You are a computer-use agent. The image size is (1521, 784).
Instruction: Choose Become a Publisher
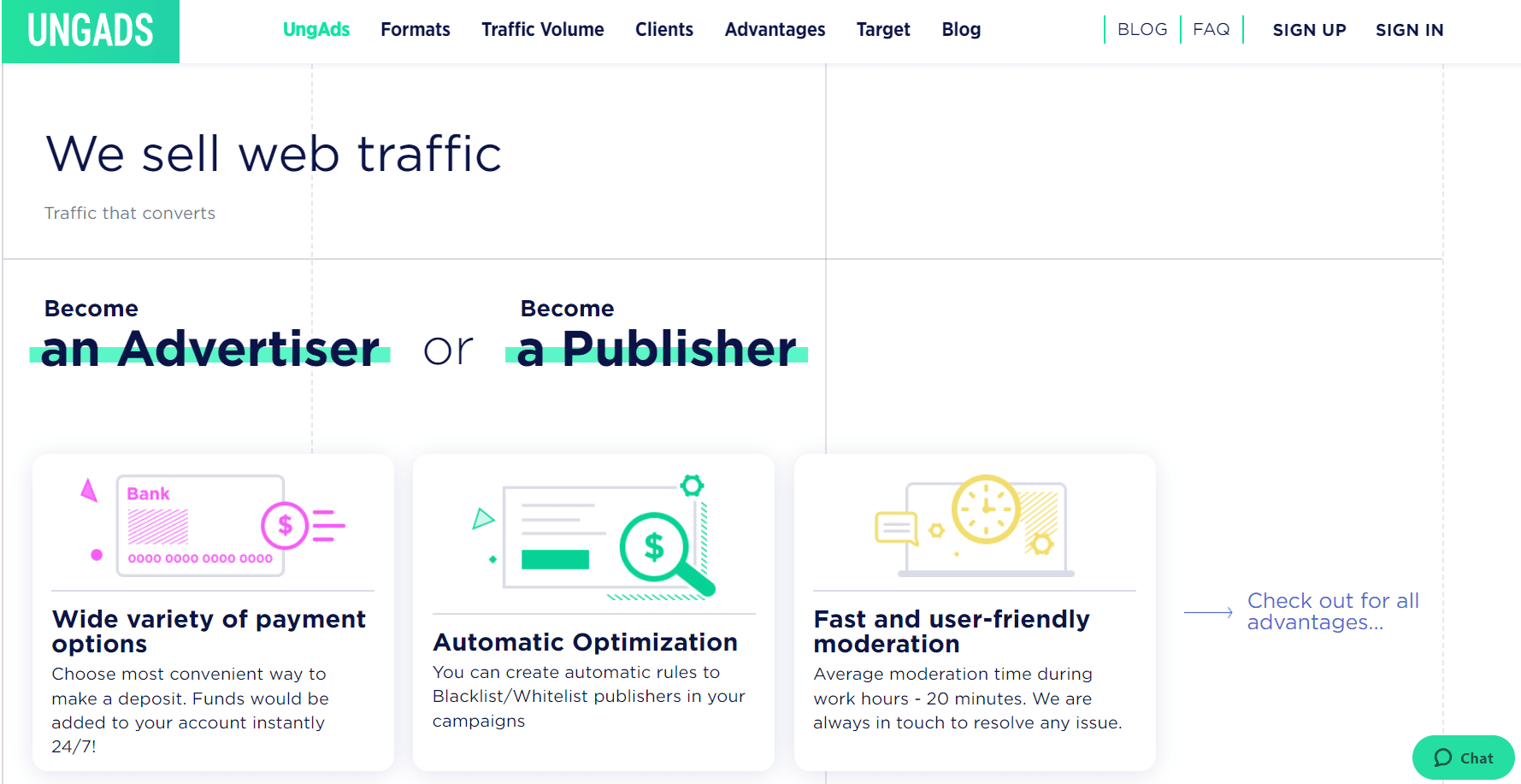657,334
